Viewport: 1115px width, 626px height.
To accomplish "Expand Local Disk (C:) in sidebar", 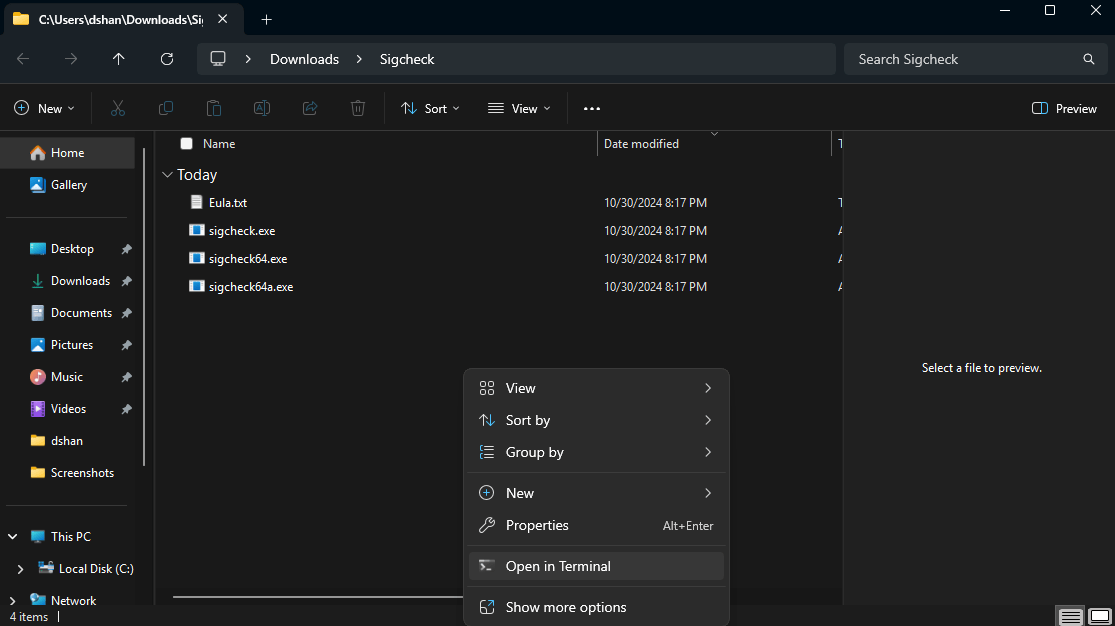I will point(21,569).
